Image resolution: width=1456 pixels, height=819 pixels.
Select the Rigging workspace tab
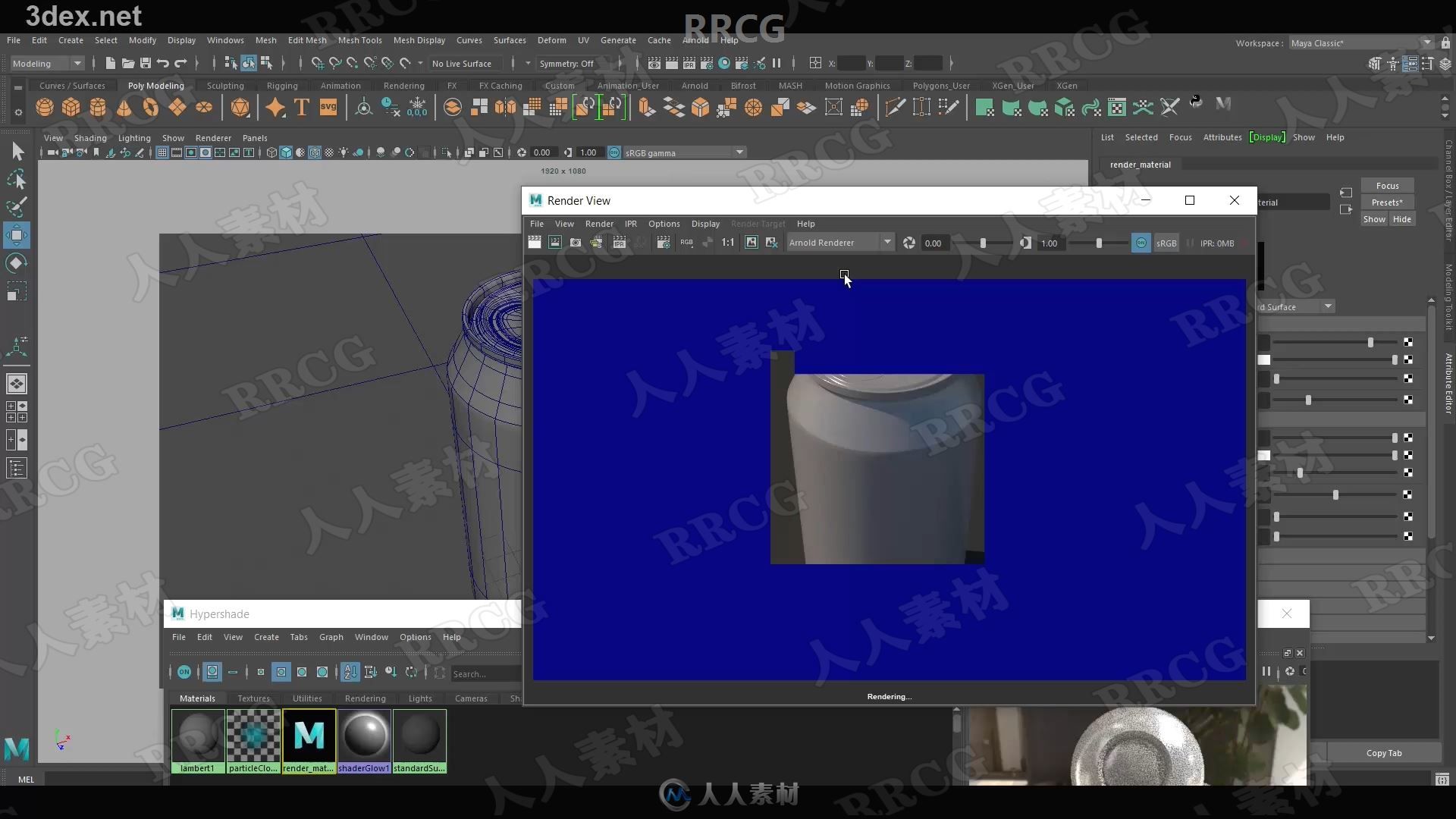click(x=281, y=85)
